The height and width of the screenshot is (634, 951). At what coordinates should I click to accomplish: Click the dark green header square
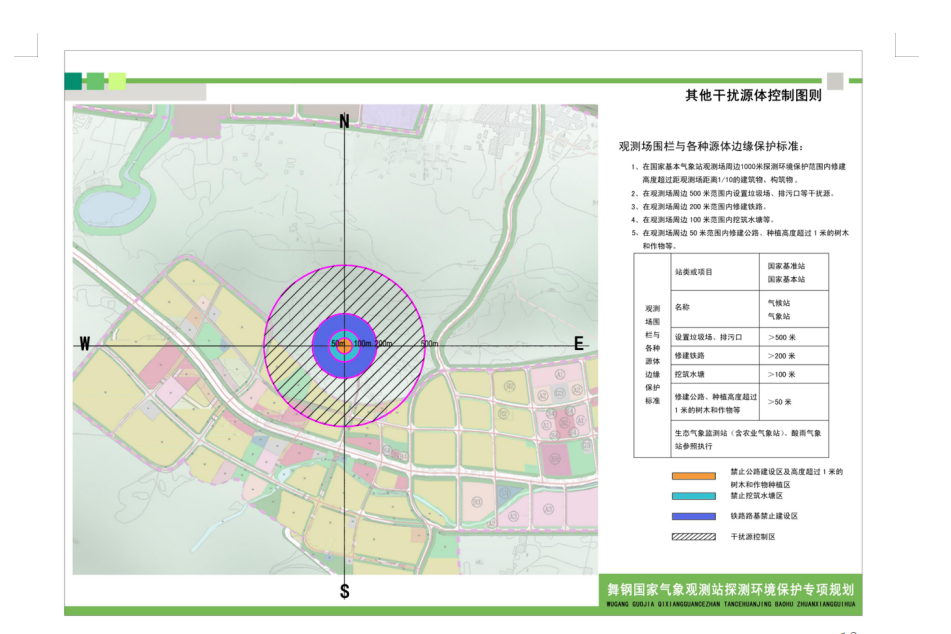pyautogui.click(x=73, y=81)
